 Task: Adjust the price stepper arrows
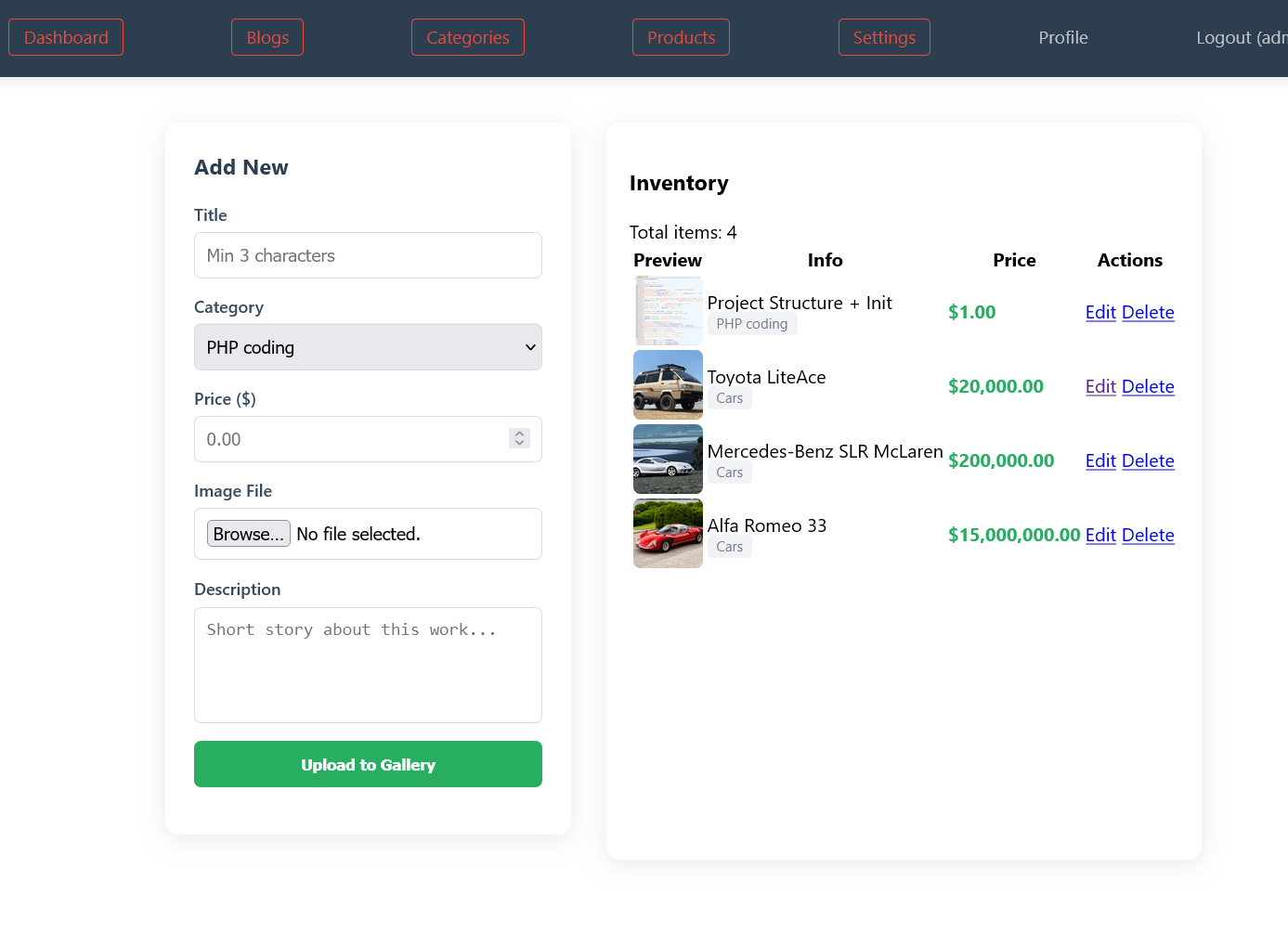[x=520, y=439]
